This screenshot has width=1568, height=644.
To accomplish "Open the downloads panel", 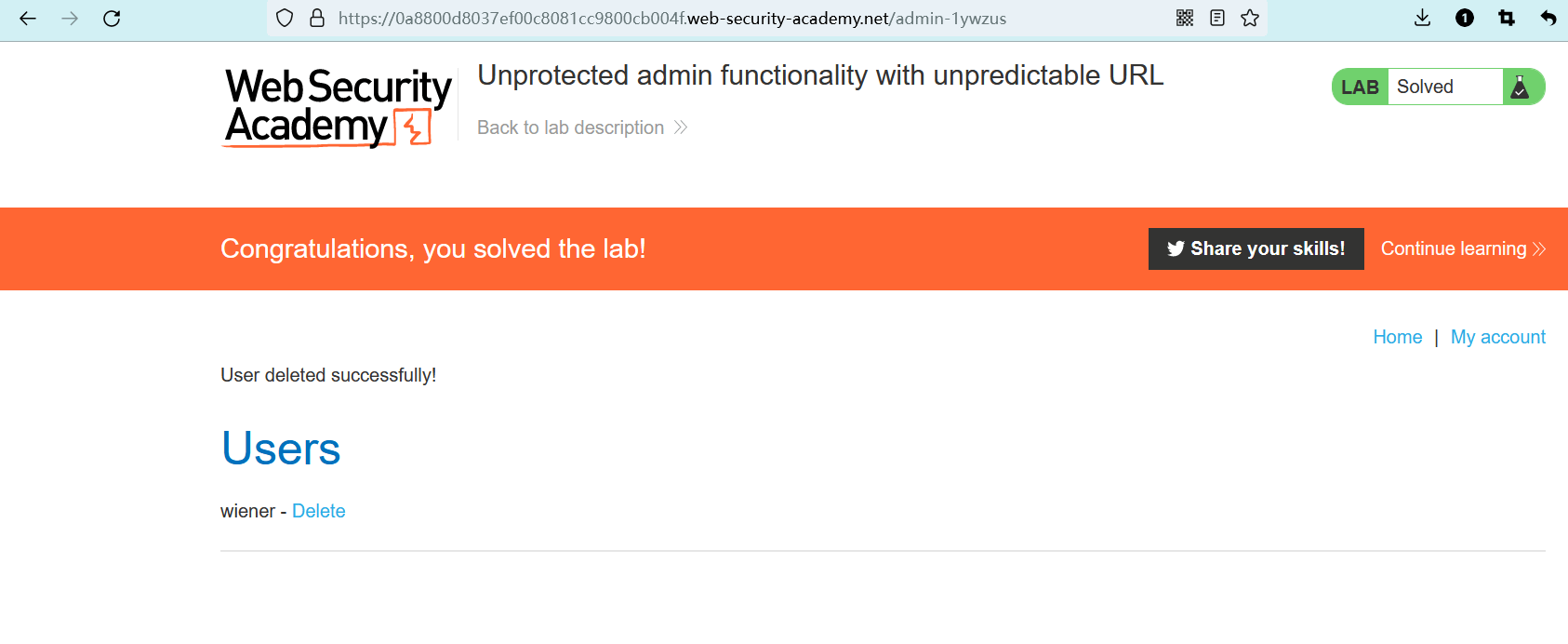I will (x=1422, y=18).
